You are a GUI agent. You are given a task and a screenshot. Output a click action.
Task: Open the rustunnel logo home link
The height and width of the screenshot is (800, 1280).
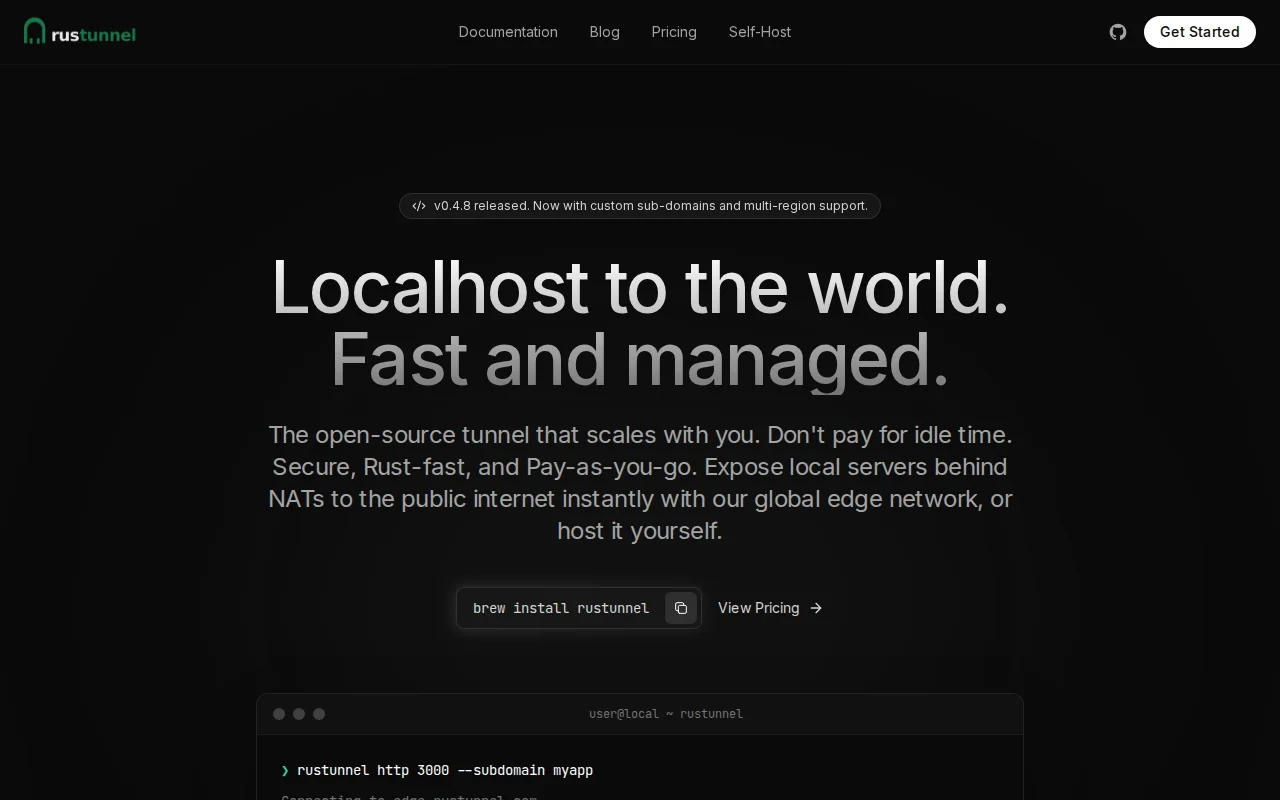[80, 32]
